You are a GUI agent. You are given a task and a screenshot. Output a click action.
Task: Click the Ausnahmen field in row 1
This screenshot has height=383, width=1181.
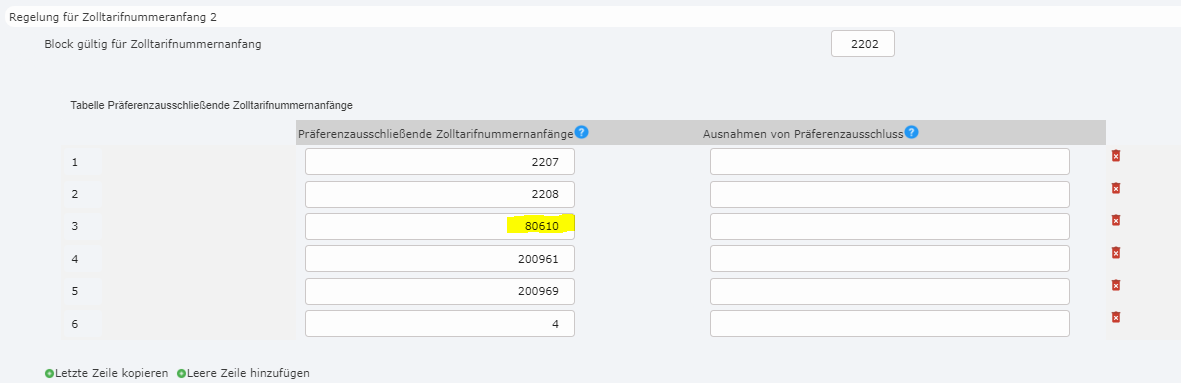[x=890, y=162]
